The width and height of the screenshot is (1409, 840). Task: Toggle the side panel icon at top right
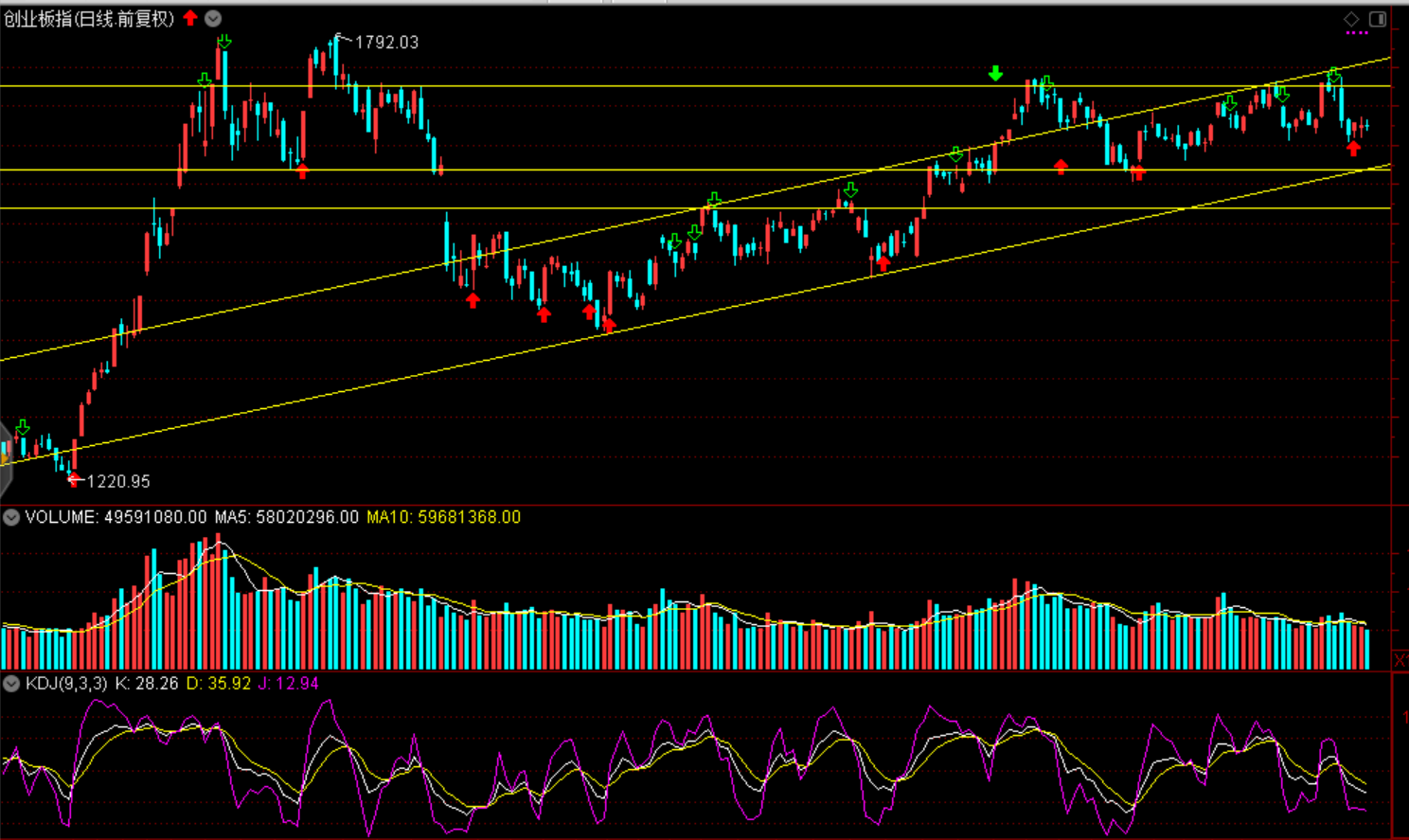(x=1378, y=19)
